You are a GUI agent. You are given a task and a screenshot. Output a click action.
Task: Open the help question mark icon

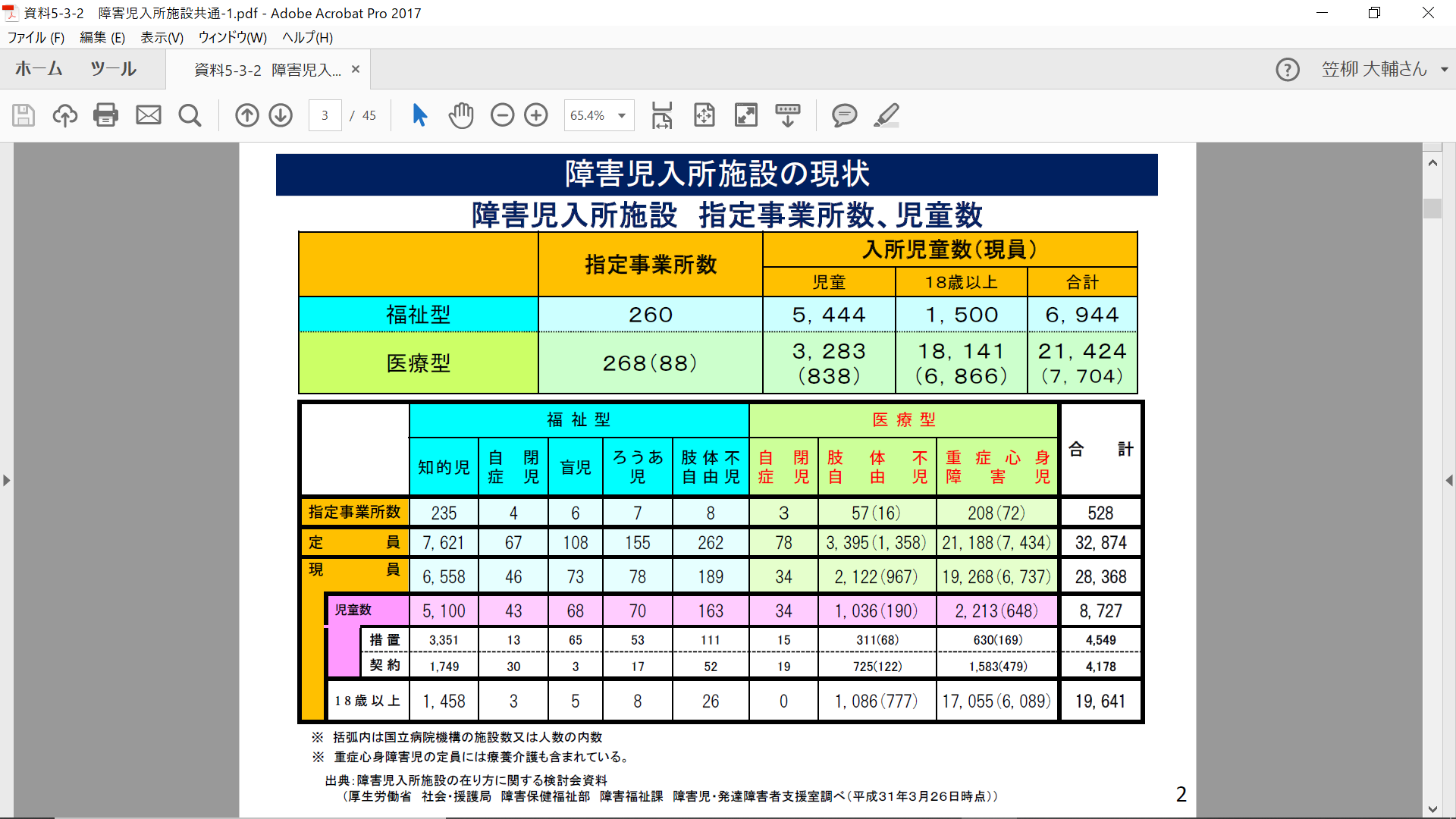(x=1288, y=70)
